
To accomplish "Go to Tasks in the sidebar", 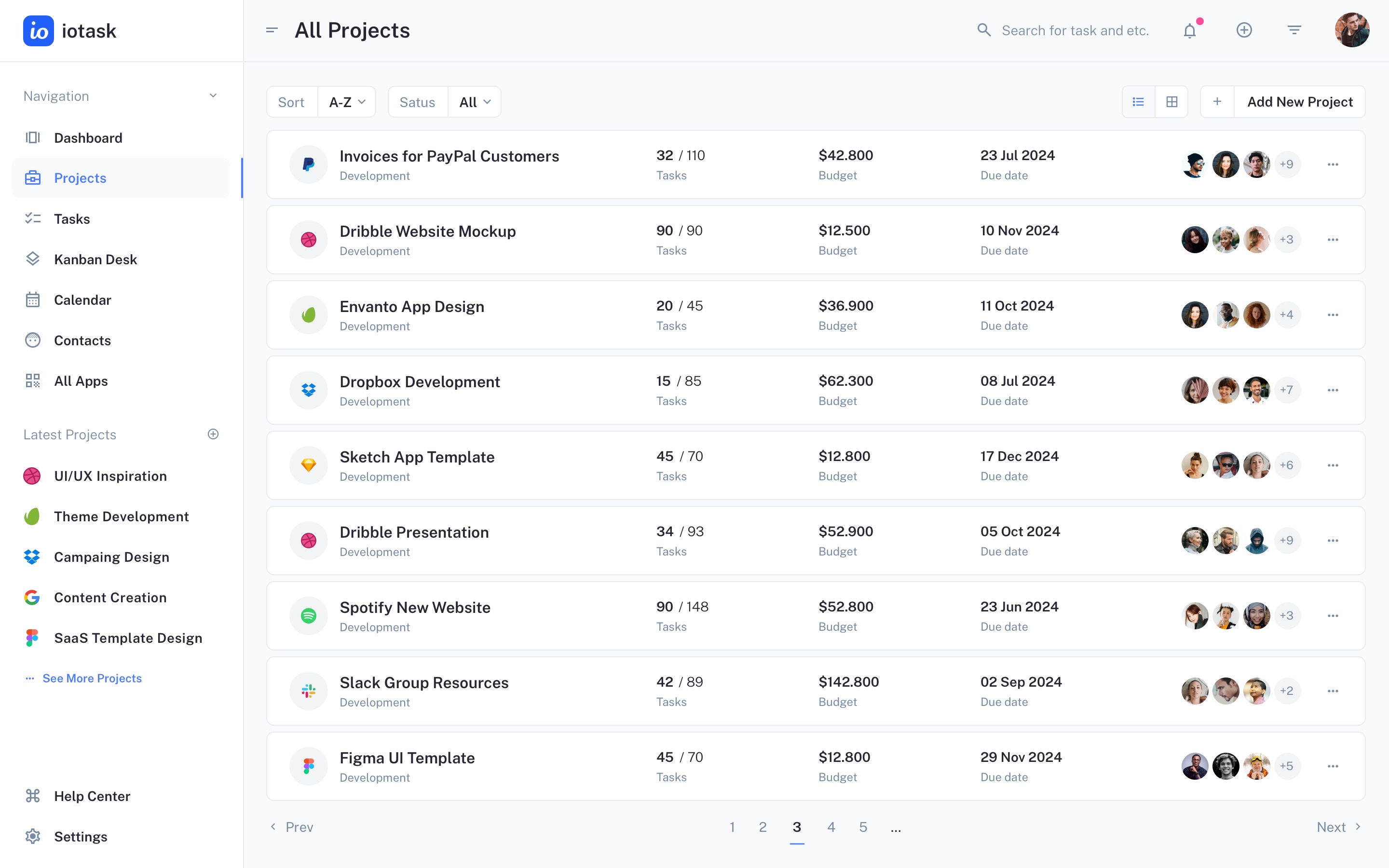I will pos(72,219).
